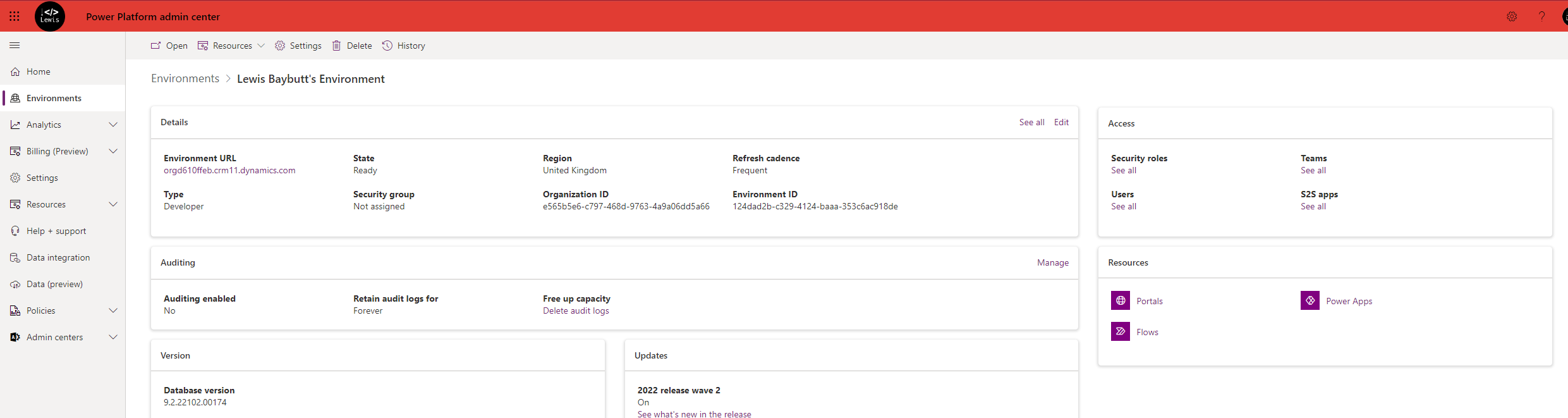Click the Settings toolbar button label

[x=306, y=46]
